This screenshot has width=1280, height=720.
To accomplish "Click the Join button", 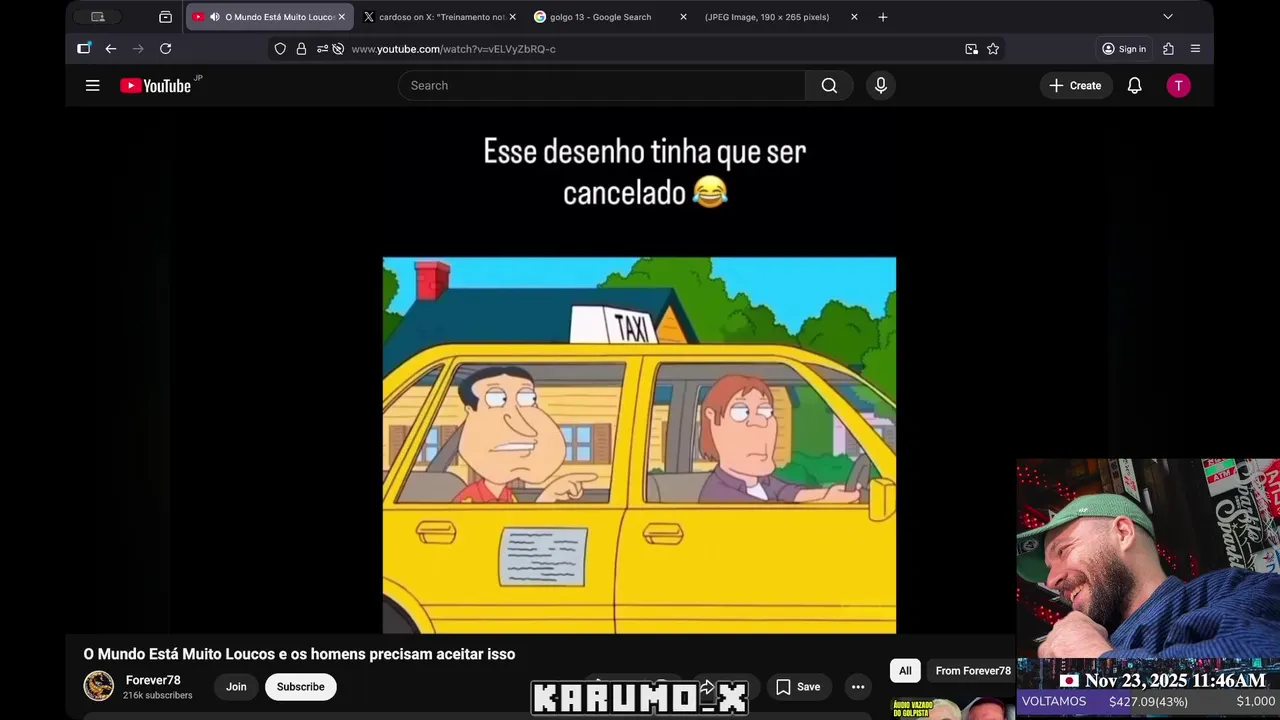I will tap(236, 687).
